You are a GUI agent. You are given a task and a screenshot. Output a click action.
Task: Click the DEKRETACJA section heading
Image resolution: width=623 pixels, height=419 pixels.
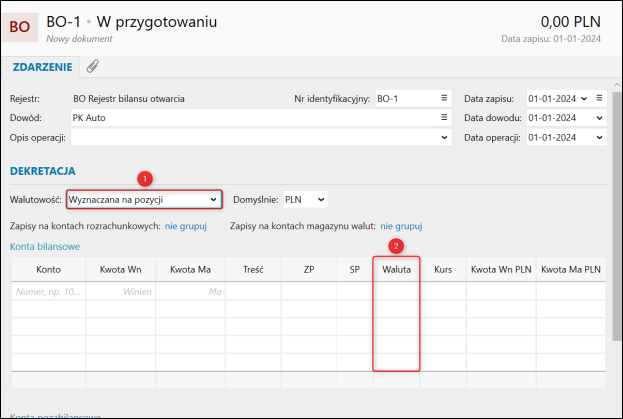(43, 171)
